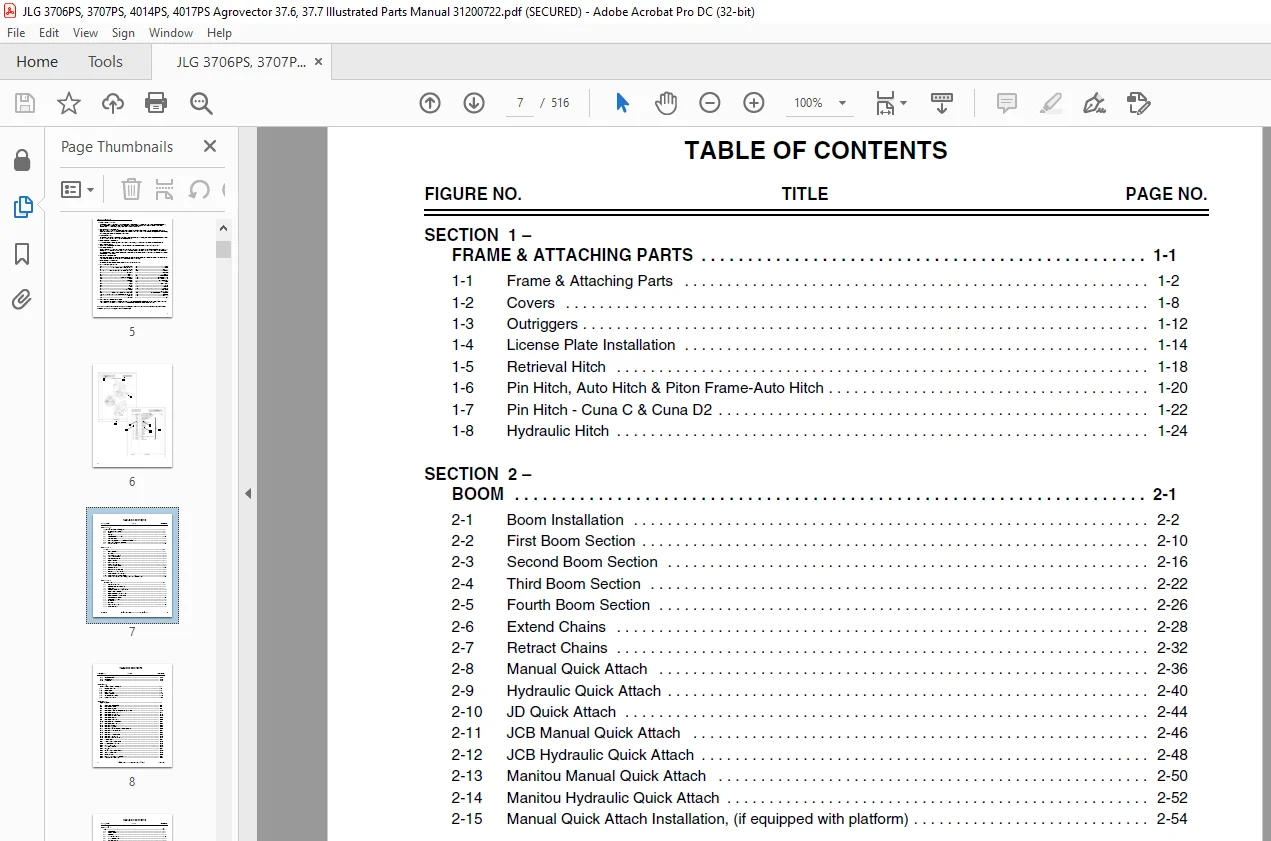Image resolution: width=1271 pixels, height=841 pixels.
Task: Collapse the navigation pane arrow
Action: pos(248,493)
